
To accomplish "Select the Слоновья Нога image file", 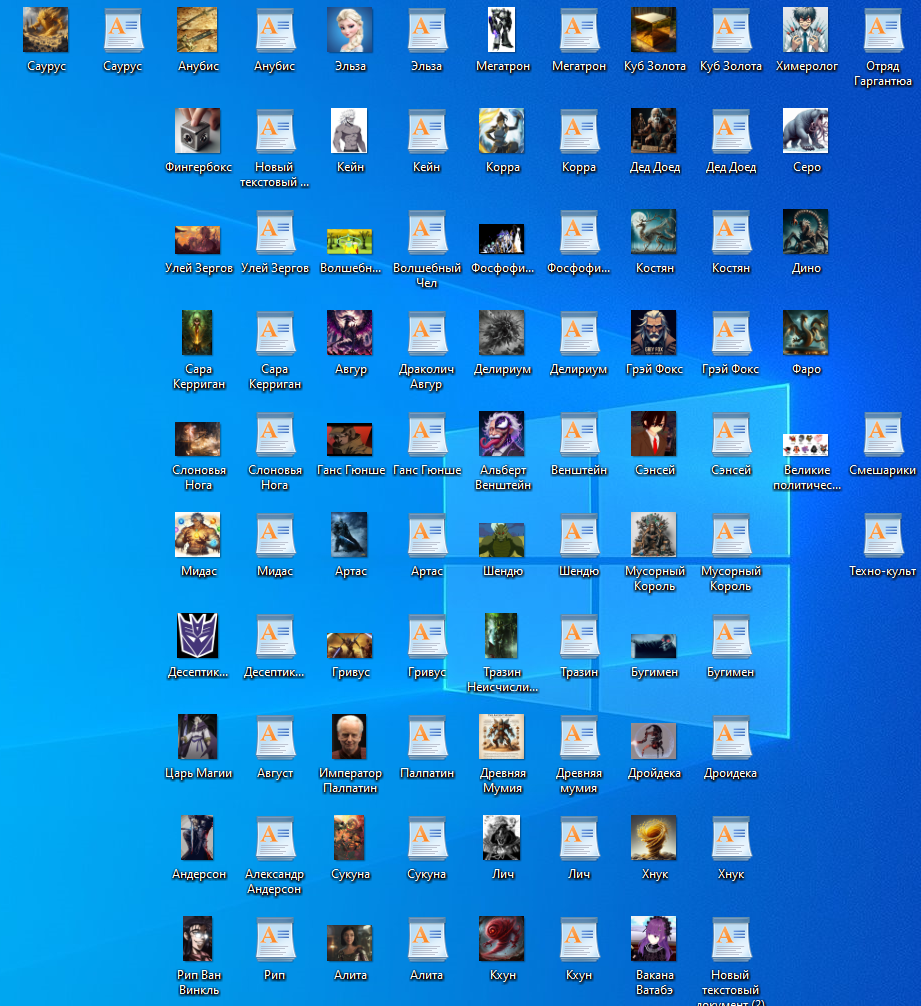I will point(198,439).
